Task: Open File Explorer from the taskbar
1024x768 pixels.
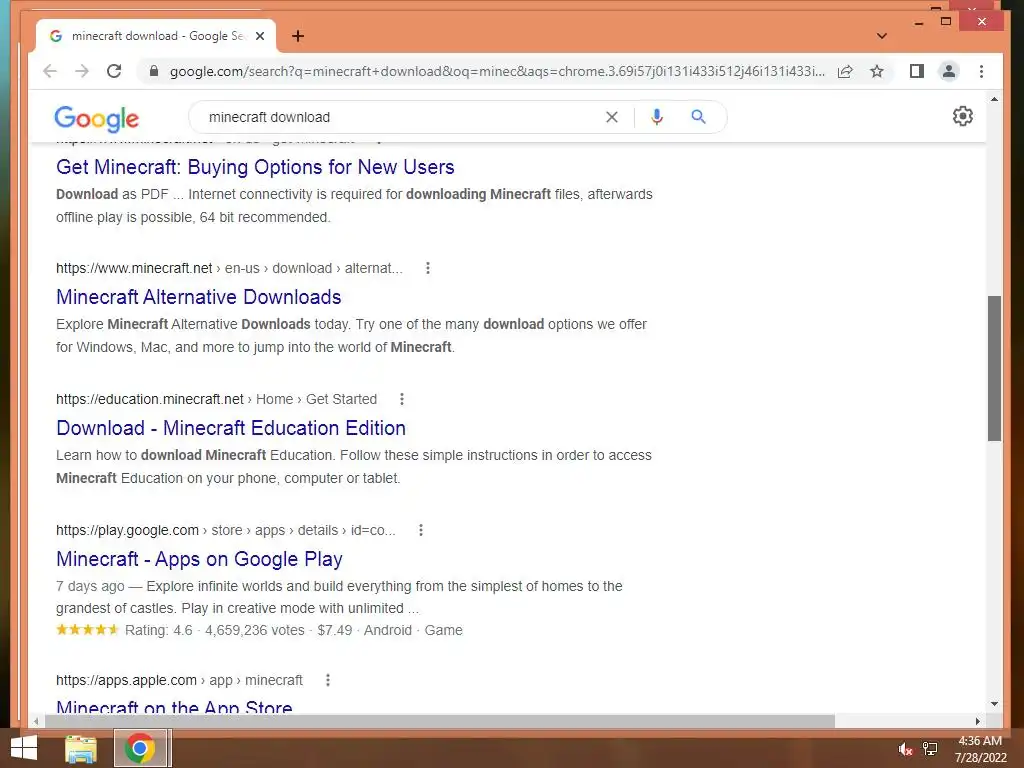Action: point(81,748)
